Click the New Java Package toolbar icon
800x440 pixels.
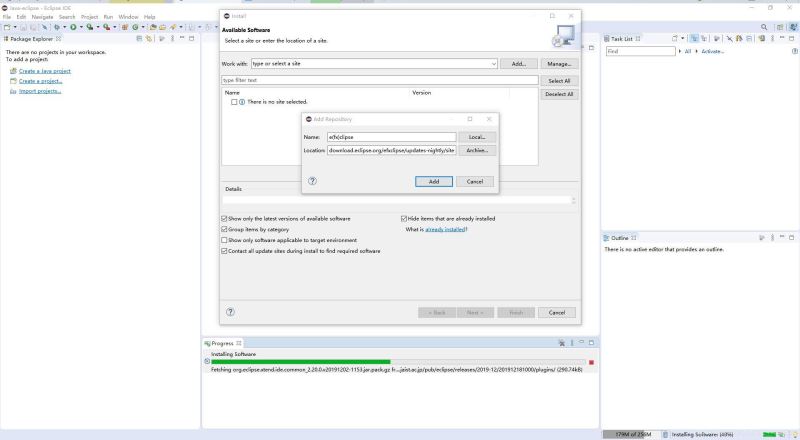coord(124,27)
